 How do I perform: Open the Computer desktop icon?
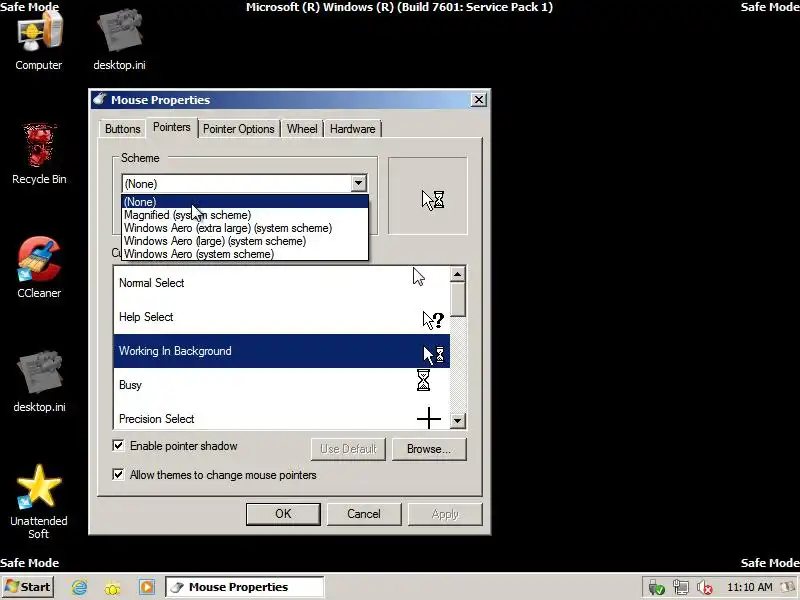coord(39,41)
